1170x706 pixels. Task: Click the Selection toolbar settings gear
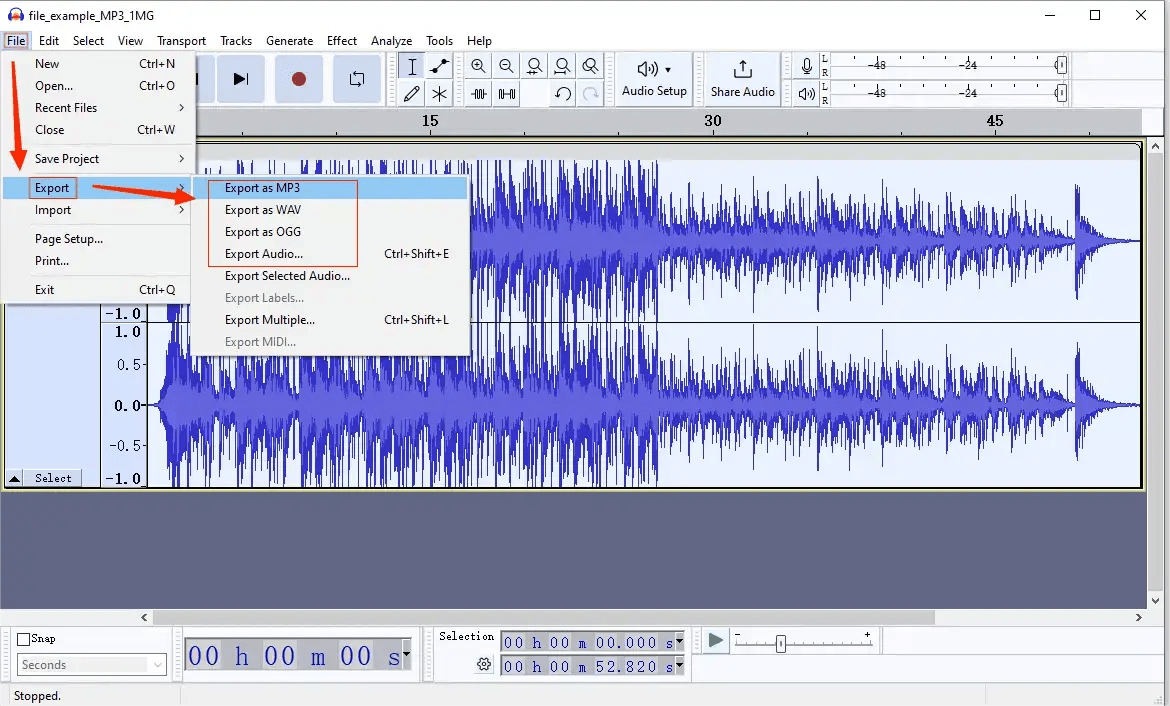(x=485, y=664)
